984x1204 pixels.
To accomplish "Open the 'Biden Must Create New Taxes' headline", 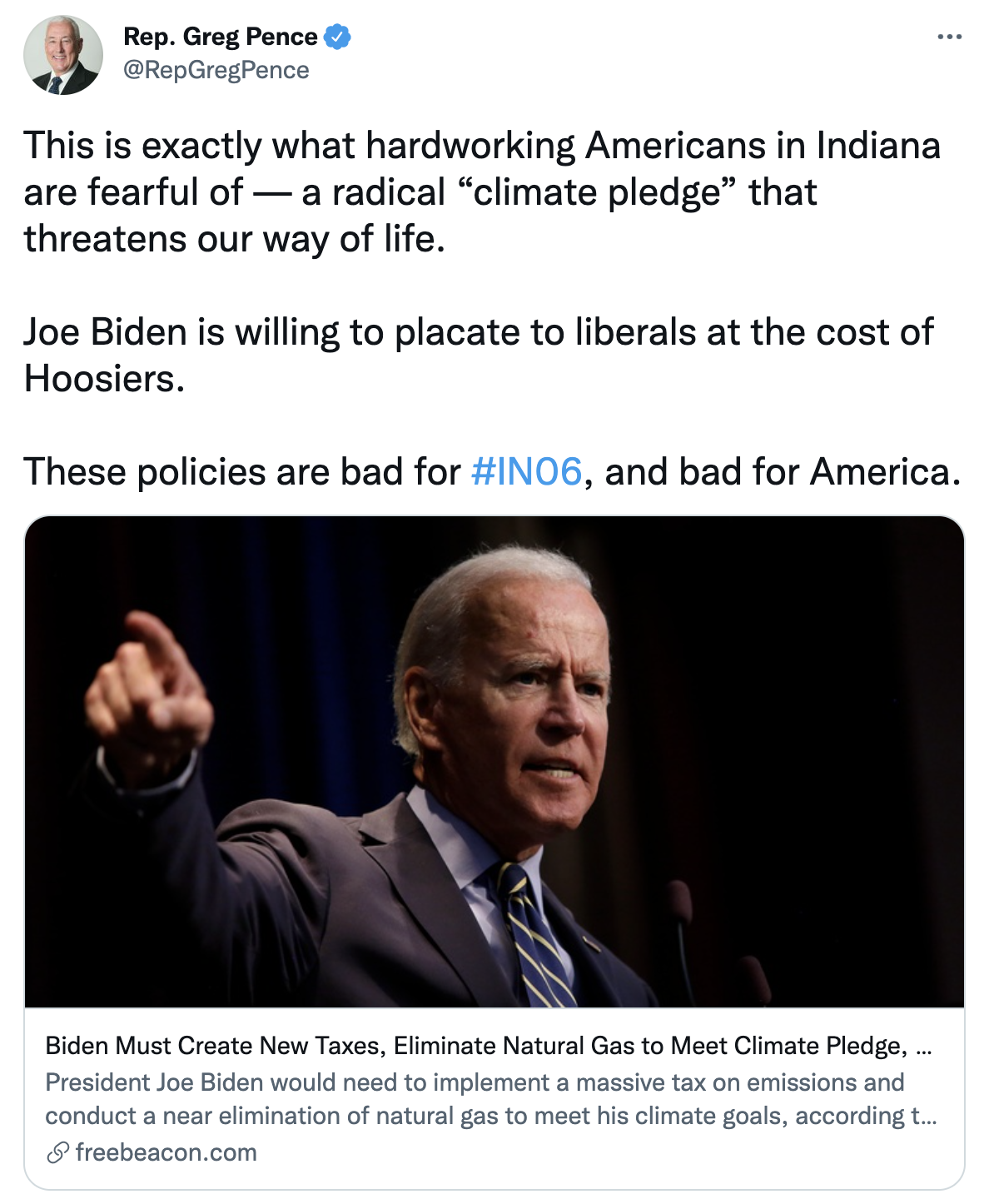I will (488, 1046).
